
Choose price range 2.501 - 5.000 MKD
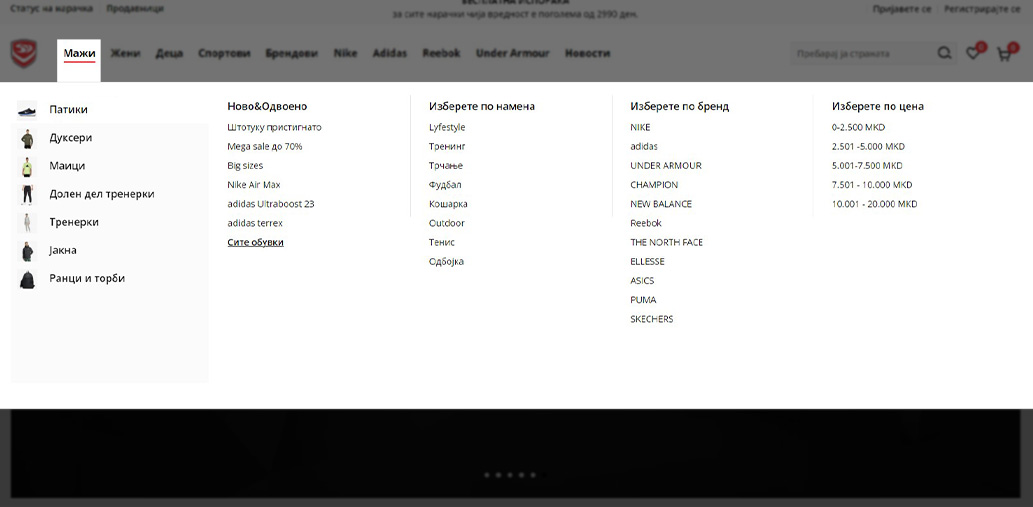(x=867, y=147)
